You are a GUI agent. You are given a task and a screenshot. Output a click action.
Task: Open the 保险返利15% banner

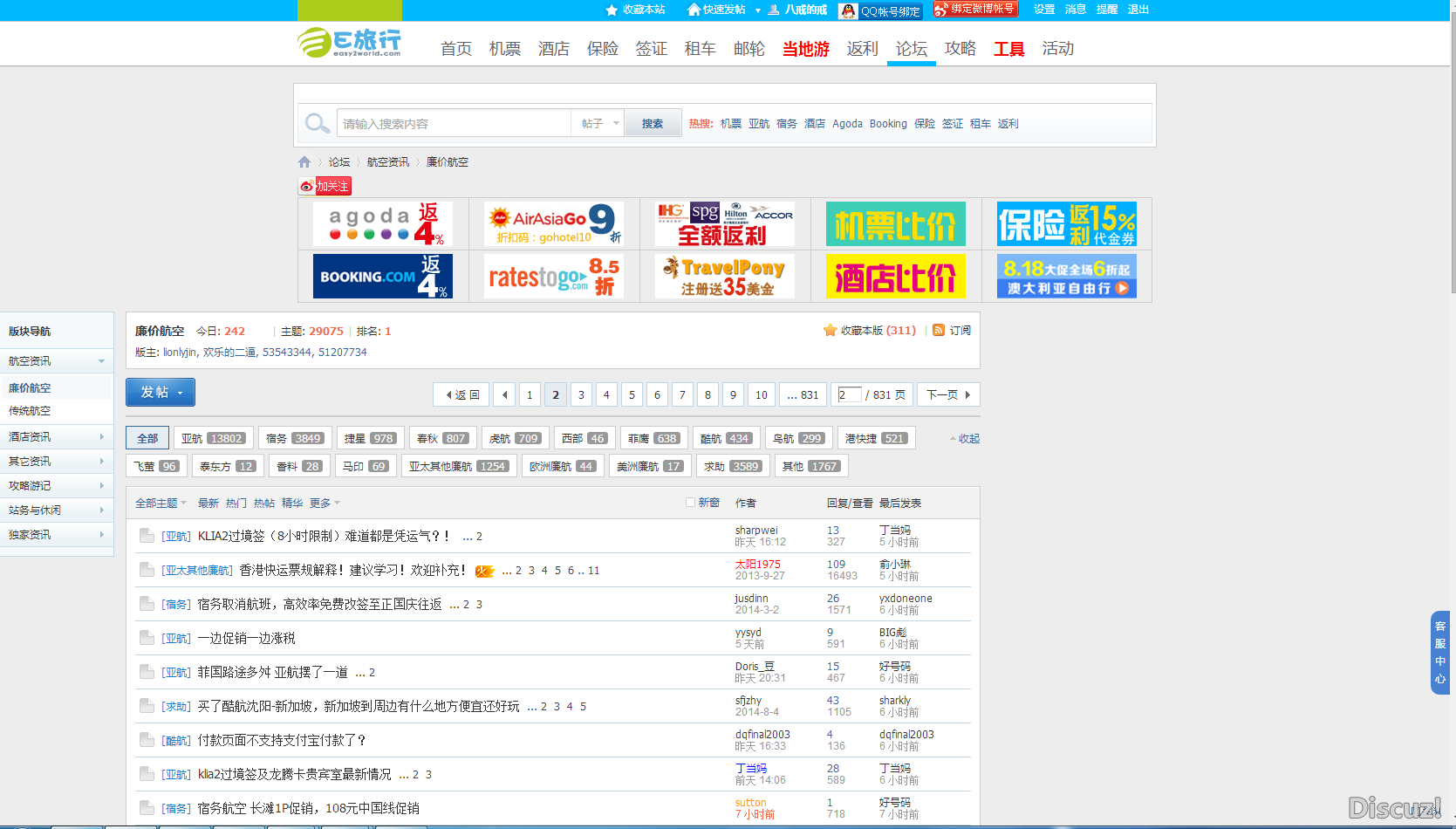click(x=1067, y=224)
